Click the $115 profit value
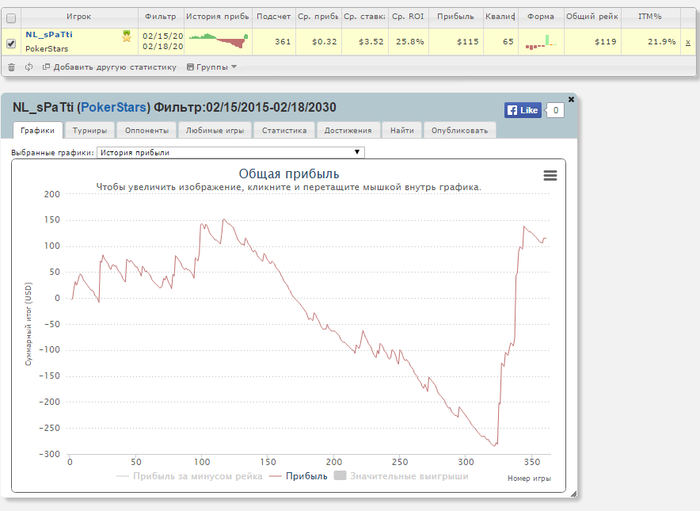Screen dimensions: 700x511 [x=467, y=42]
